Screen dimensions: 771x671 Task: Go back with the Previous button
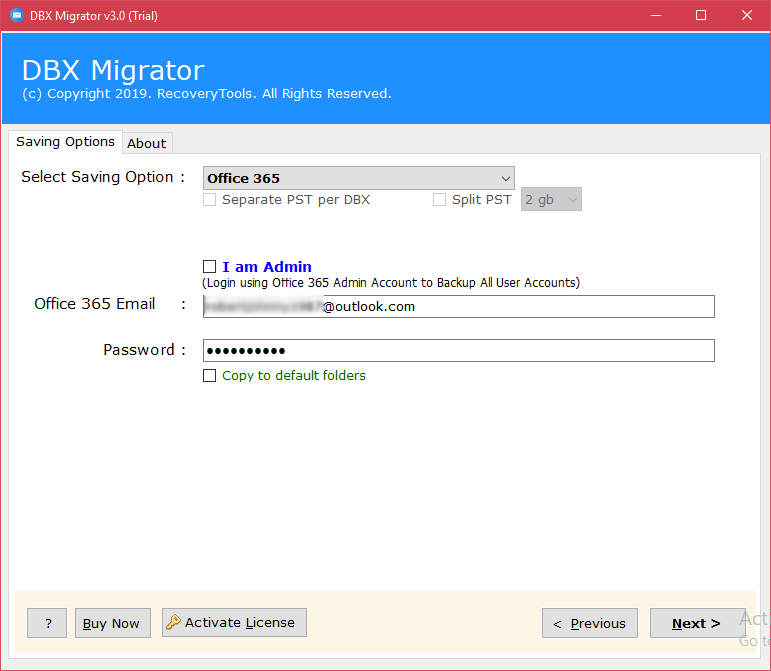click(x=590, y=623)
